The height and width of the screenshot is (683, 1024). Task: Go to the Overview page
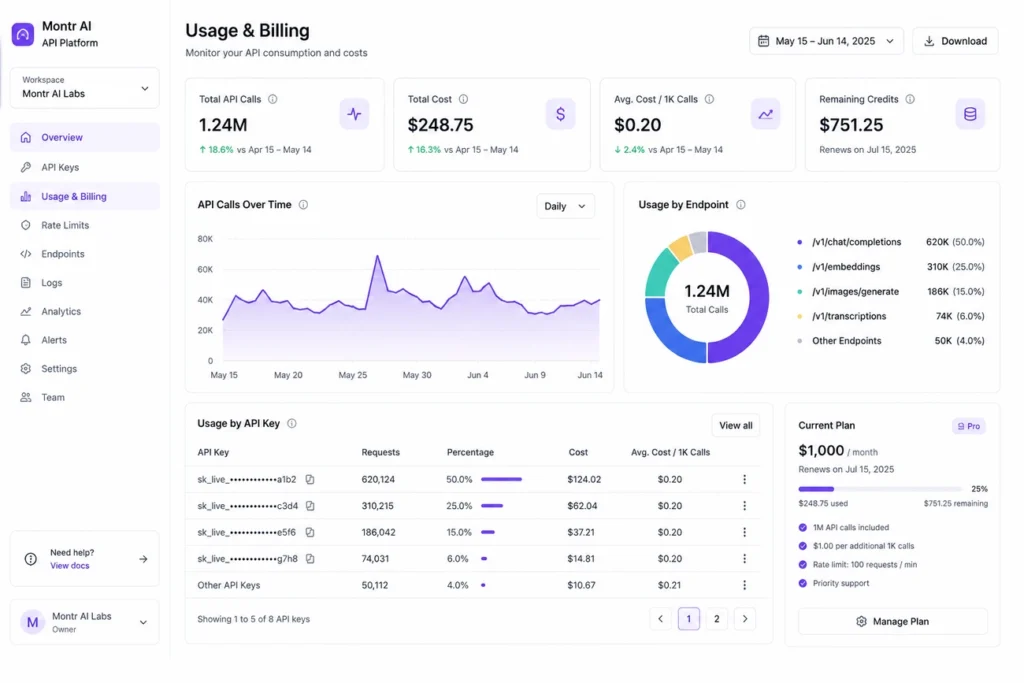pos(85,138)
